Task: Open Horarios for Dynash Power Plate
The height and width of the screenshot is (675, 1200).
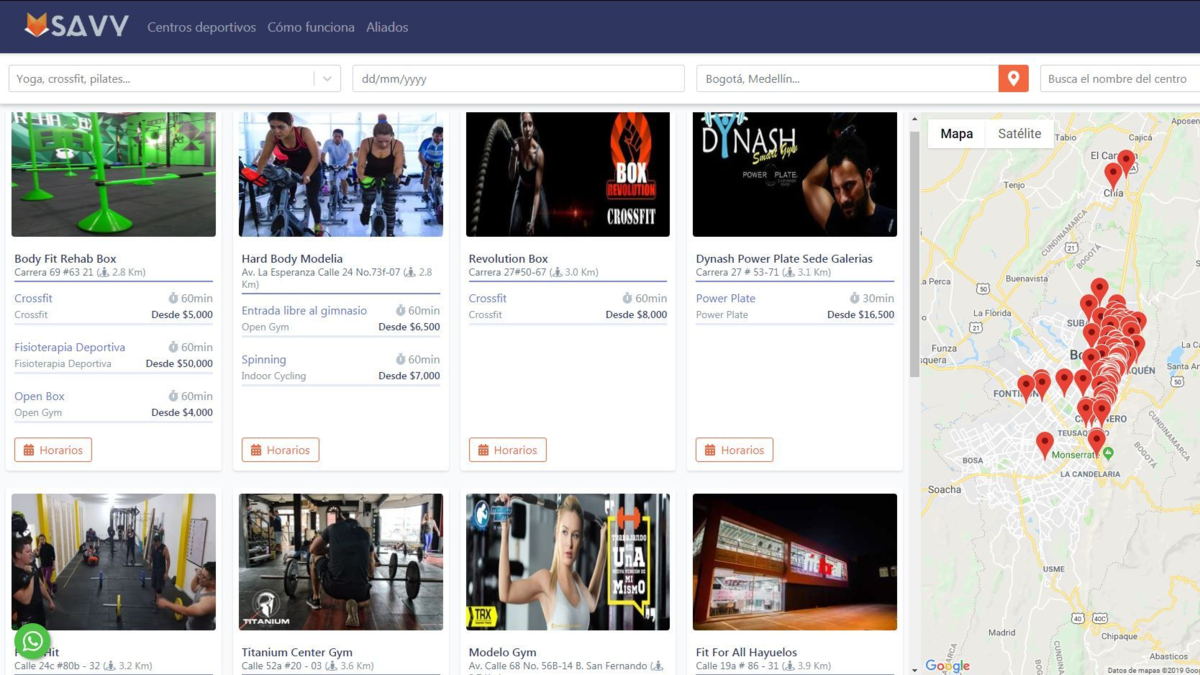Action: click(x=734, y=450)
